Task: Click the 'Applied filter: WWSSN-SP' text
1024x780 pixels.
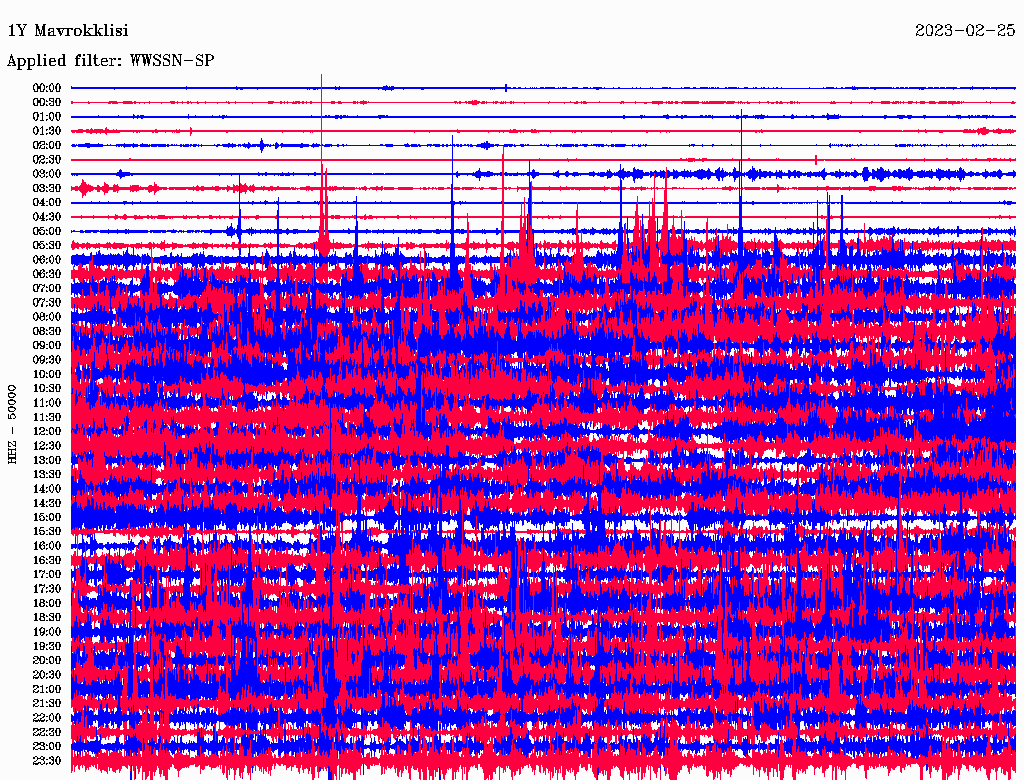Action: point(110,61)
